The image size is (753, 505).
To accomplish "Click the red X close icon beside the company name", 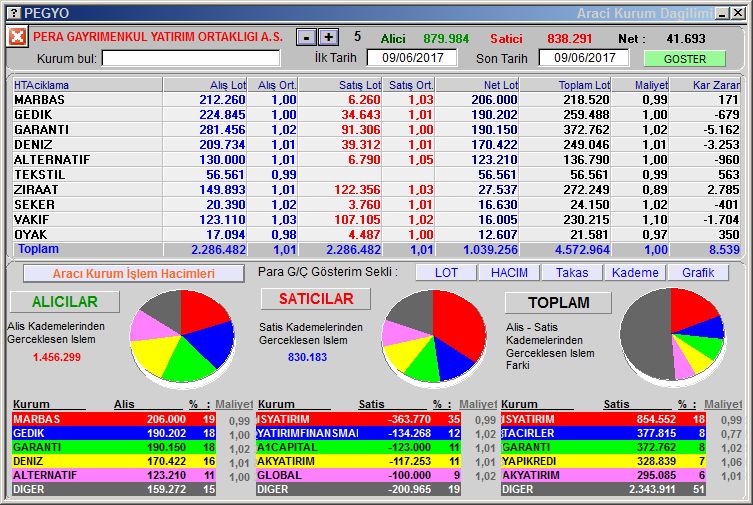I will click(17, 36).
